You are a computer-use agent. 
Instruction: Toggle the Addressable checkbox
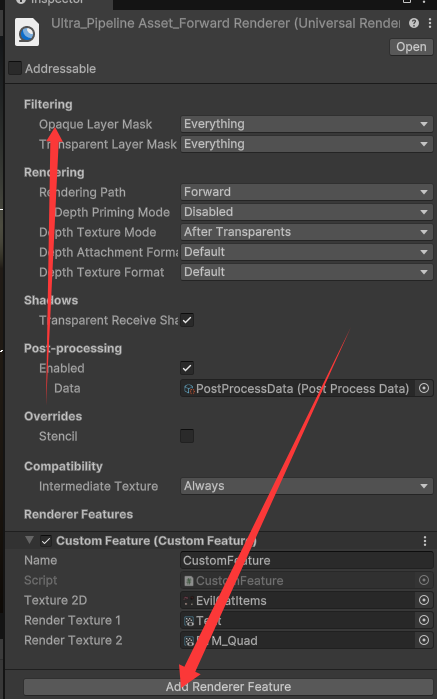[x=15, y=68]
